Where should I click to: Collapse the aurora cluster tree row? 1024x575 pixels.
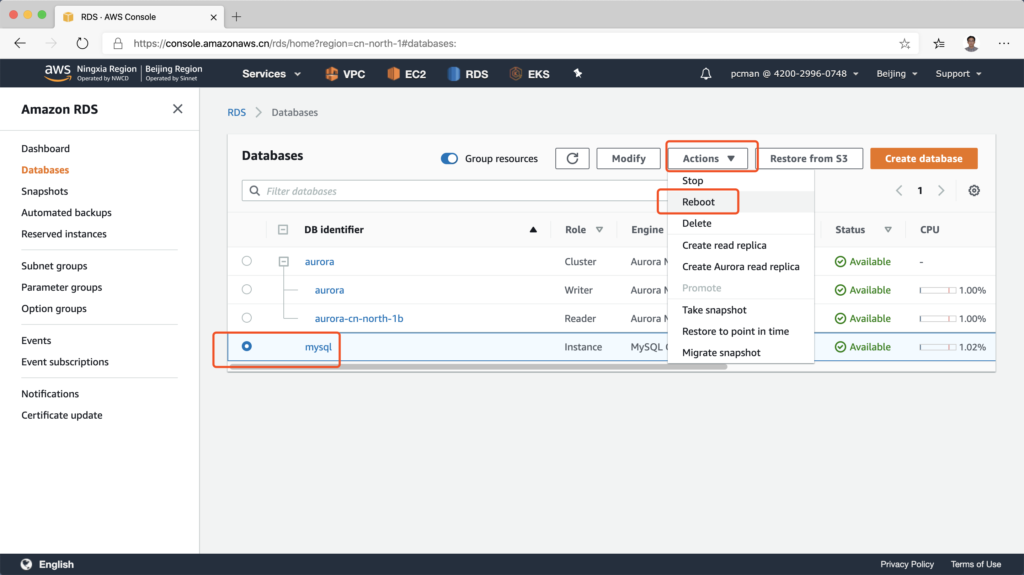pyautogui.click(x=284, y=261)
